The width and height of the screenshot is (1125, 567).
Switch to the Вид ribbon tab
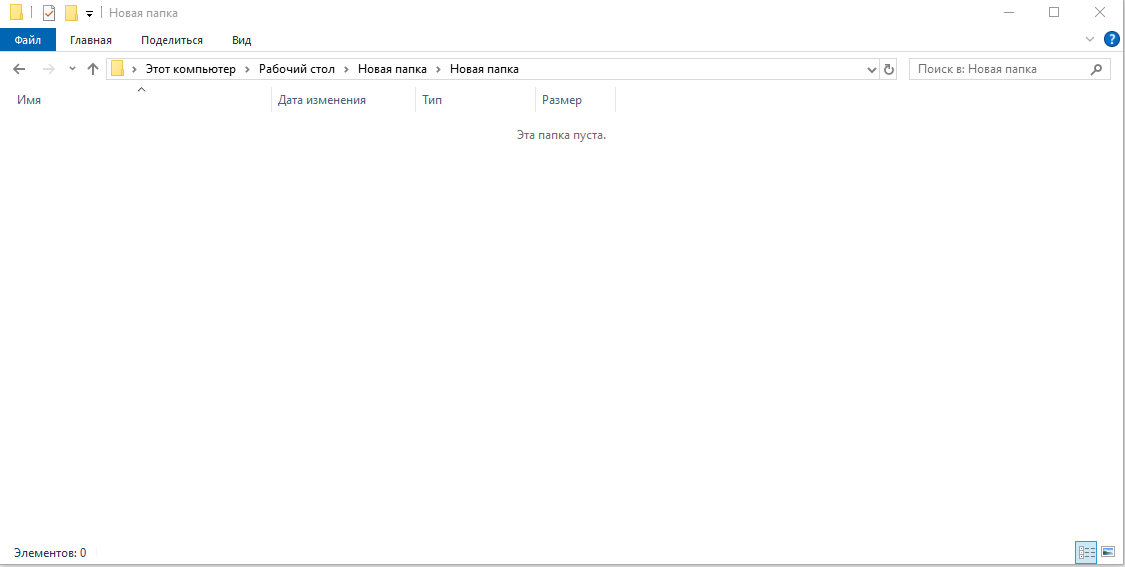pyautogui.click(x=242, y=40)
